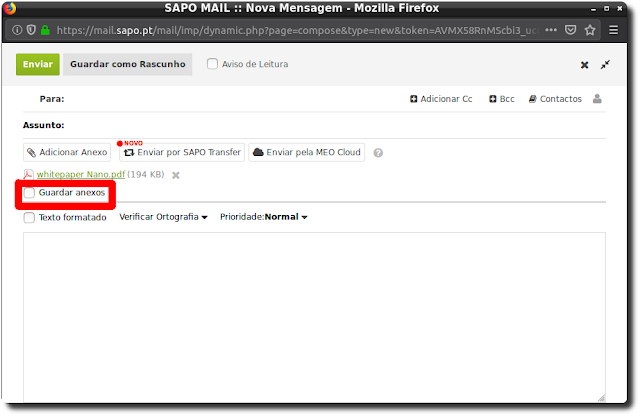
Task: Click the cloud icon on MEO Cloud button
Action: point(258,152)
